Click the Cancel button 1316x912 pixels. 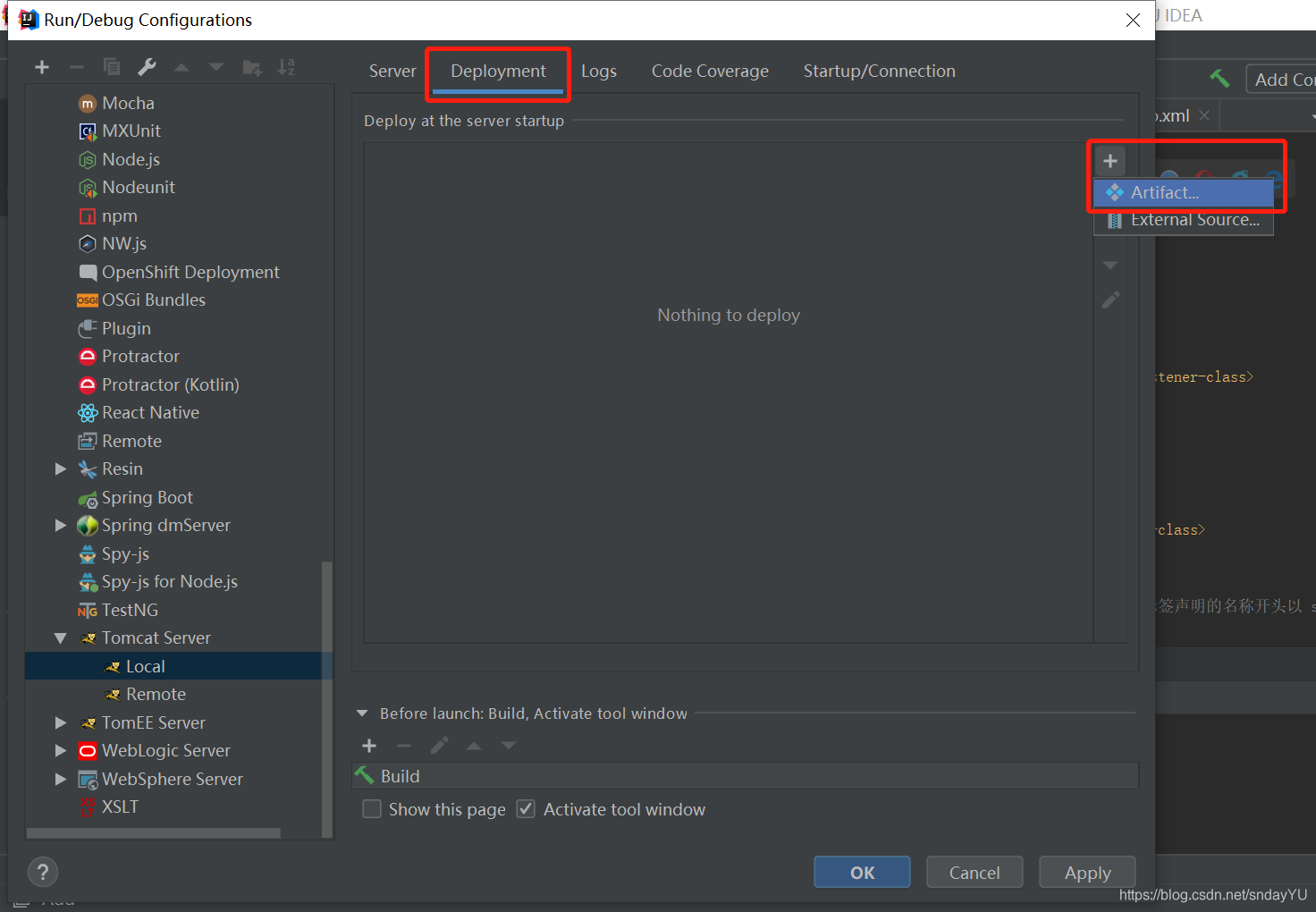(974, 873)
